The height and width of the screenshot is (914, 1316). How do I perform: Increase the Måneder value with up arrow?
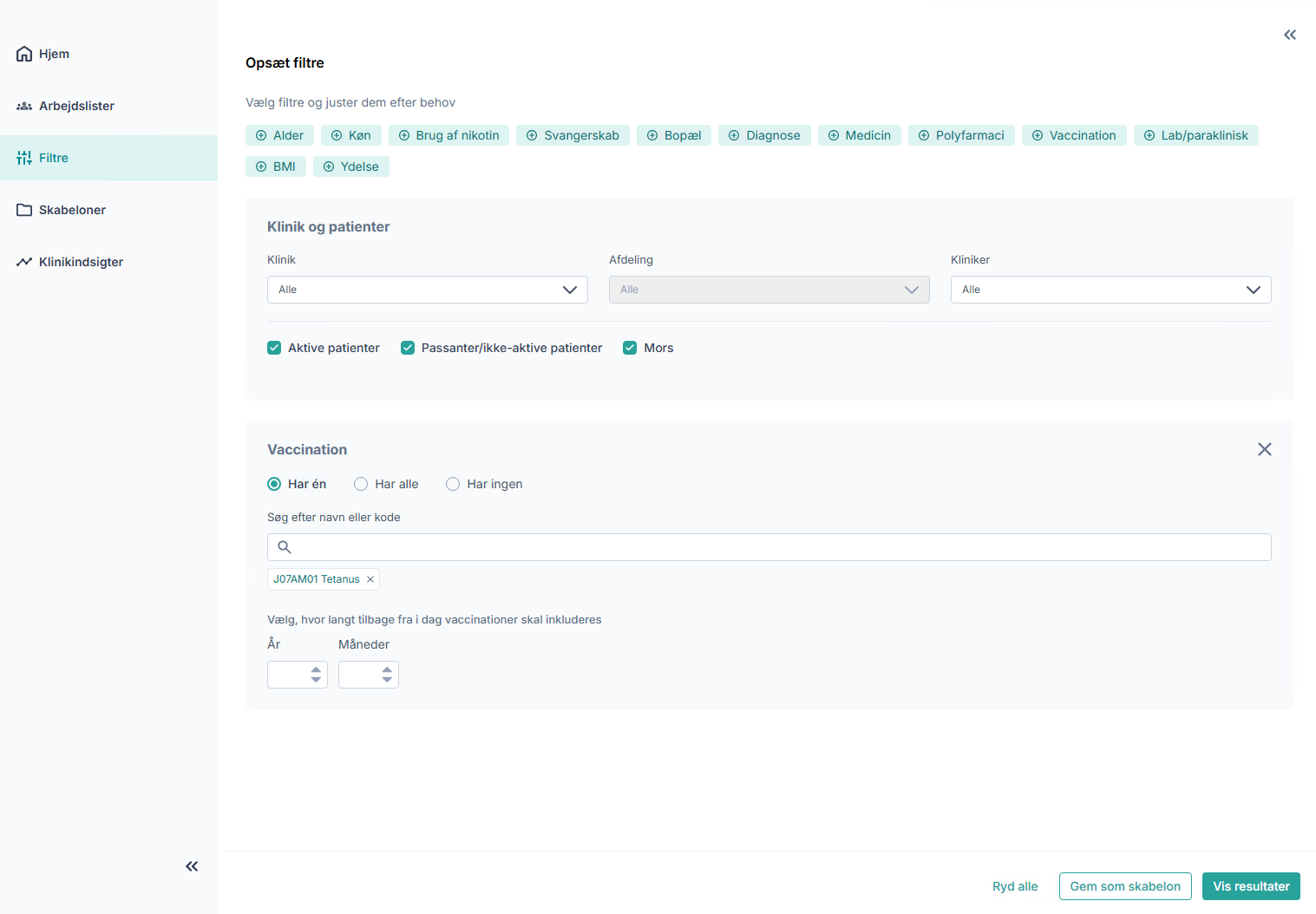coord(387,669)
